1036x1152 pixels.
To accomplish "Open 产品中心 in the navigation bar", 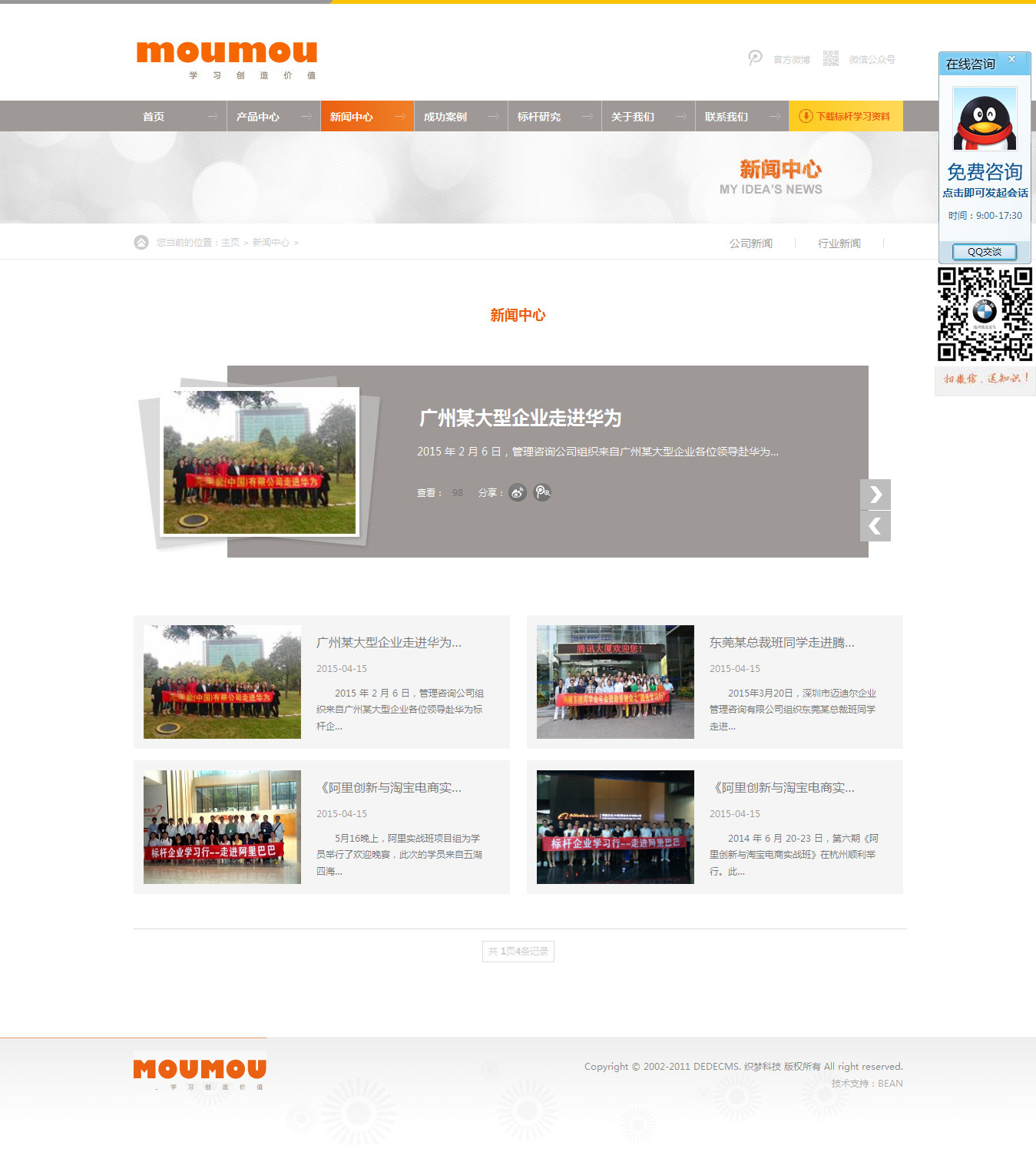I will 258,117.
